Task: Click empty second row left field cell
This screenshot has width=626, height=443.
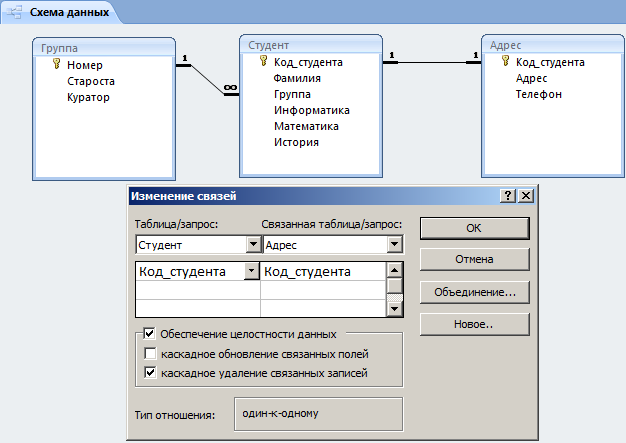Action: [198, 290]
